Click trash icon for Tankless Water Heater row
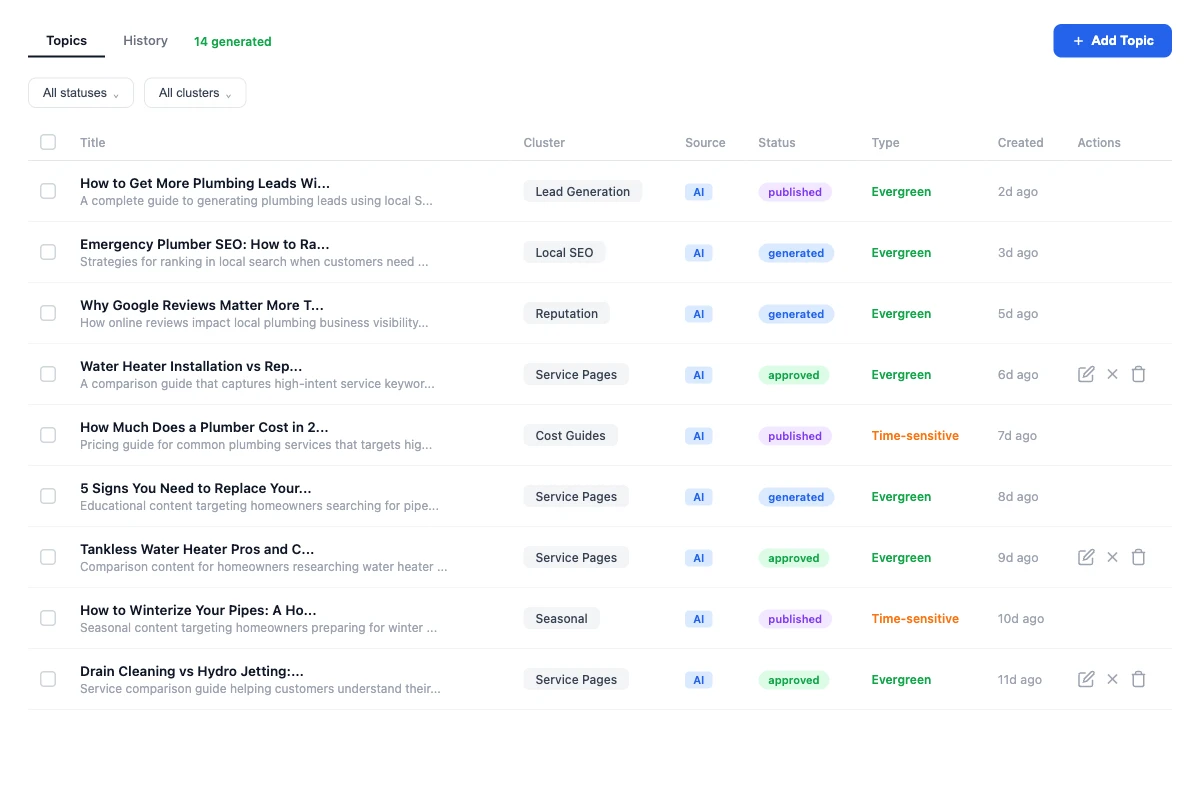This screenshot has width=1200, height=800. point(1138,557)
